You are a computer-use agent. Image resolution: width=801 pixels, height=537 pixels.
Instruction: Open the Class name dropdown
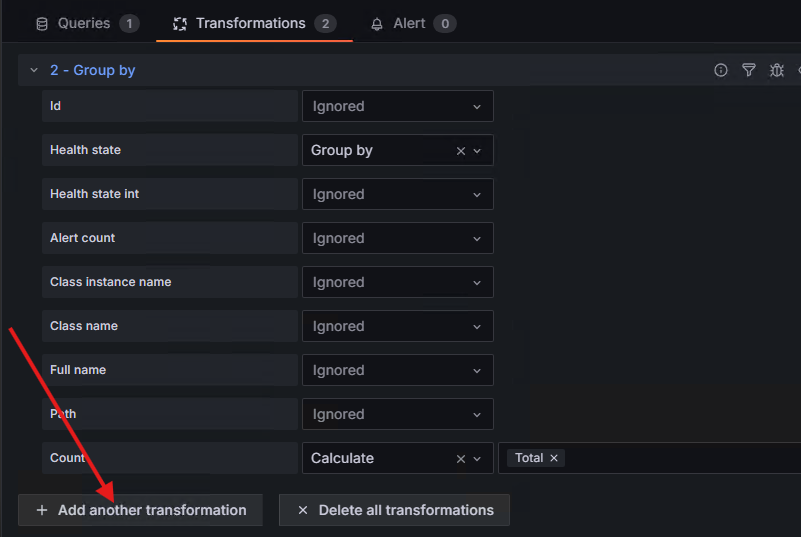click(397, 326)
